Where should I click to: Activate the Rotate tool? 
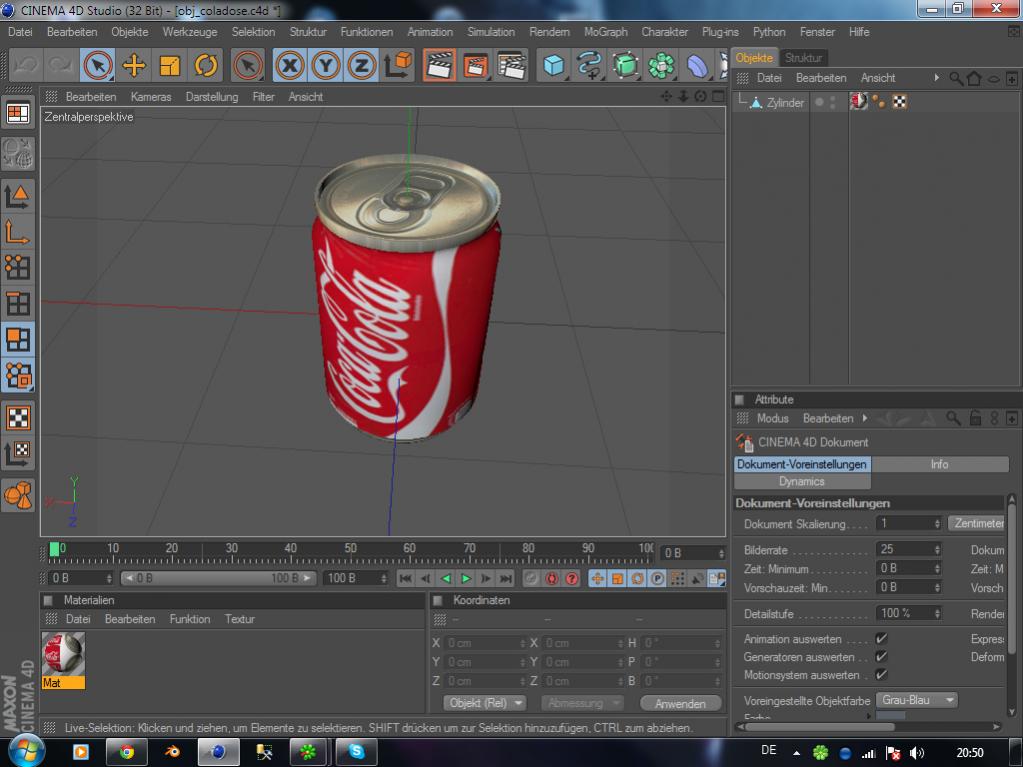point(206,66)
